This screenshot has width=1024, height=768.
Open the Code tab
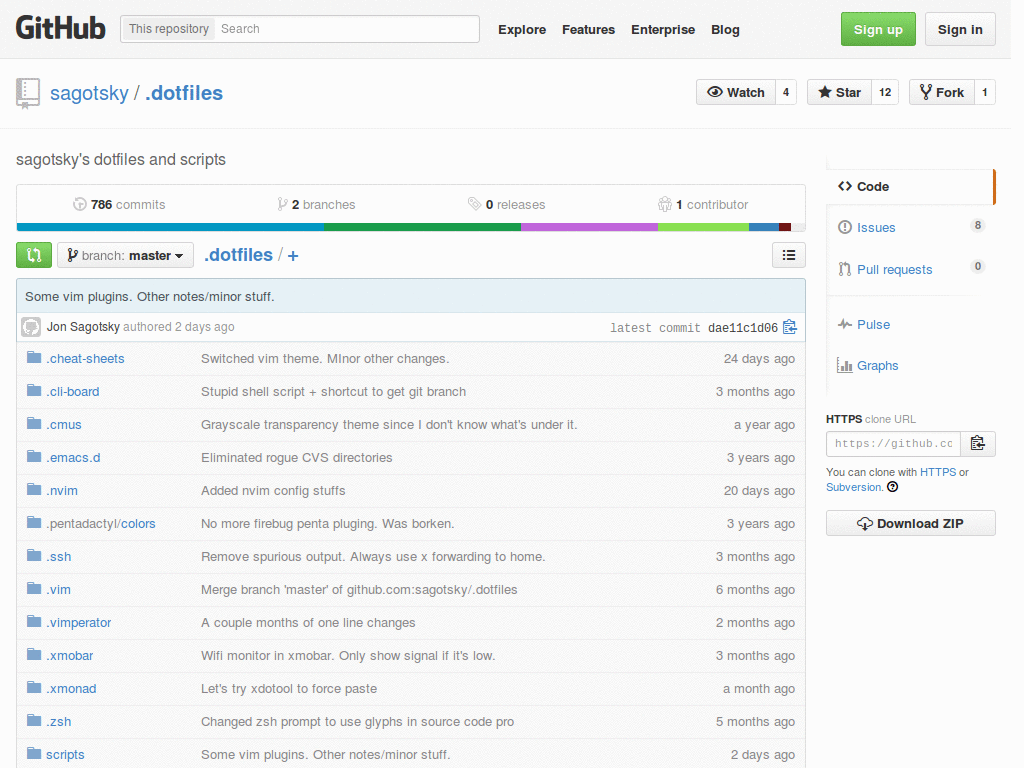(910, 187)
